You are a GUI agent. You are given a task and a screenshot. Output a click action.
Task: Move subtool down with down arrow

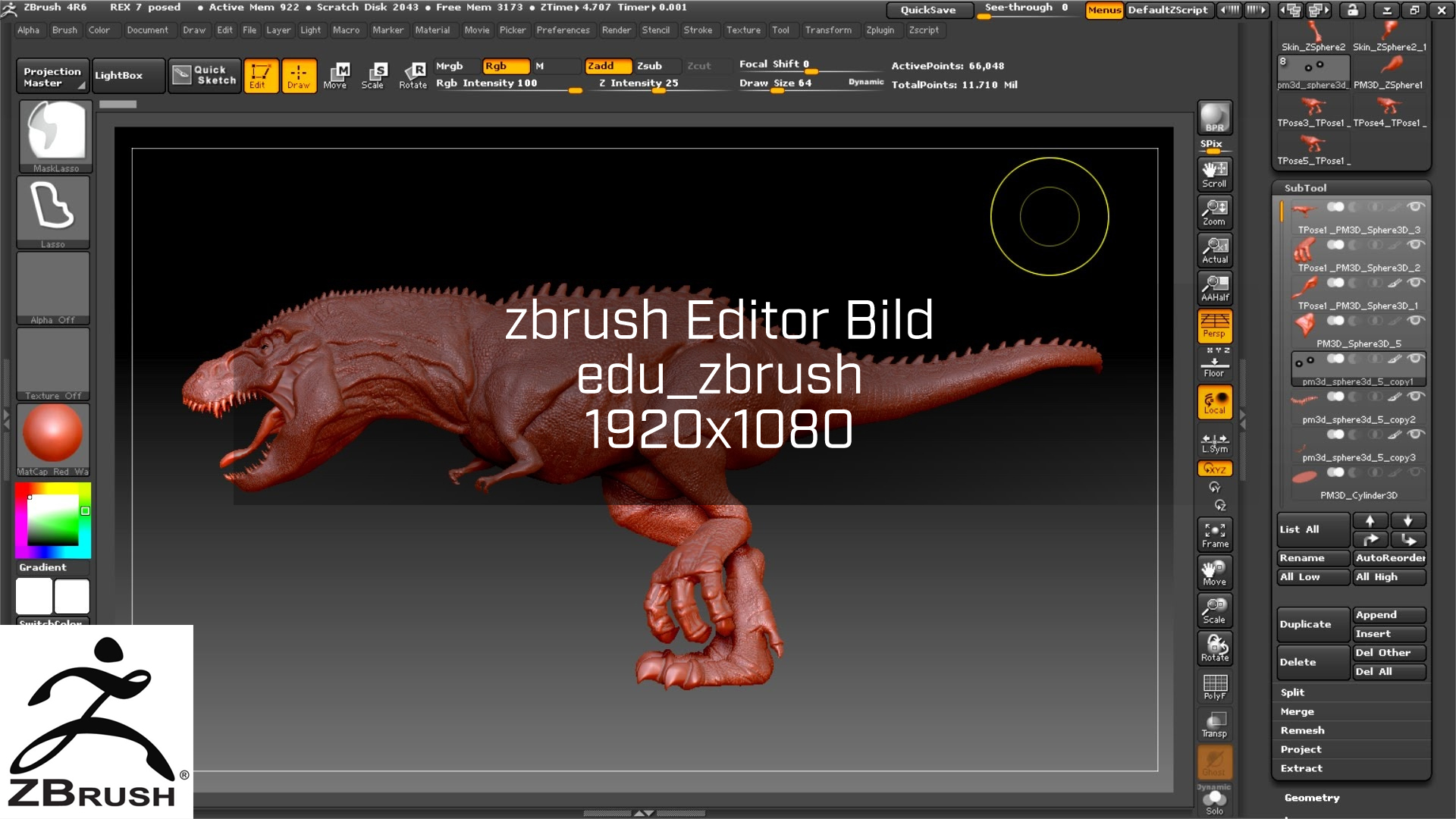[1408, 521]
